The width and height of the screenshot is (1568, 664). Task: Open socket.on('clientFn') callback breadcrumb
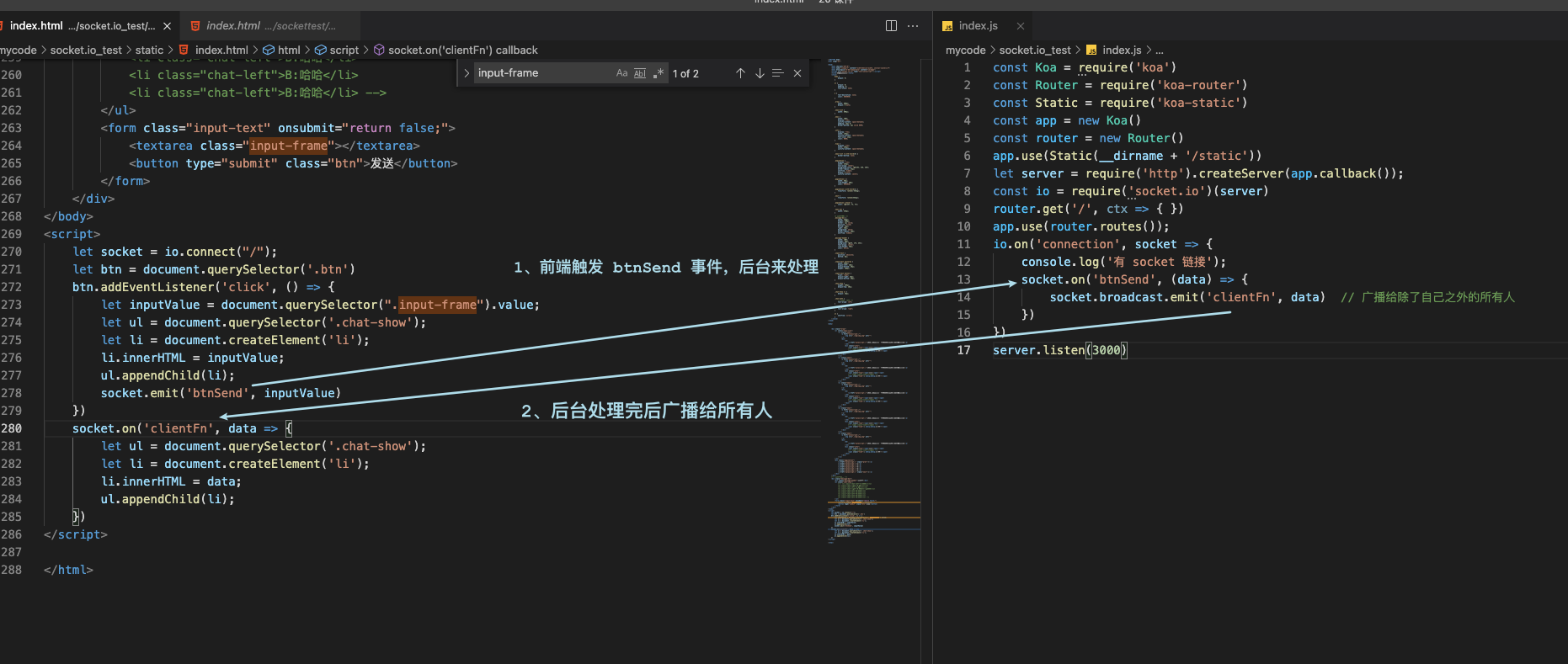click(463, 50)
